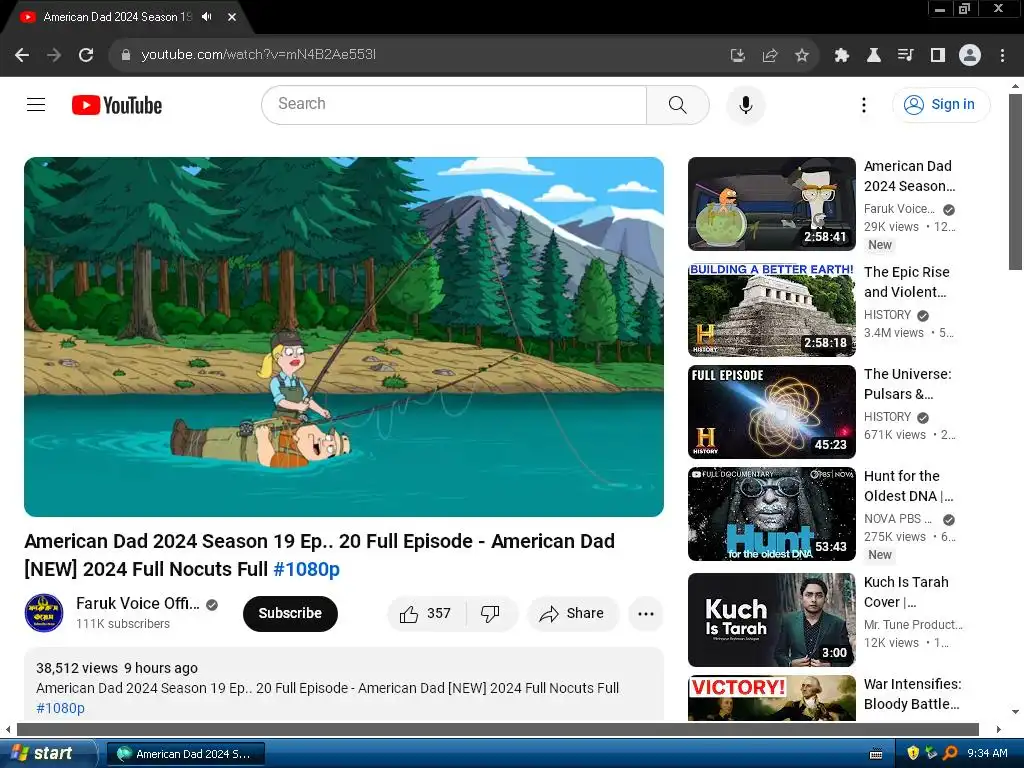Click the install app icon in address bar

[x=737, y=56]
